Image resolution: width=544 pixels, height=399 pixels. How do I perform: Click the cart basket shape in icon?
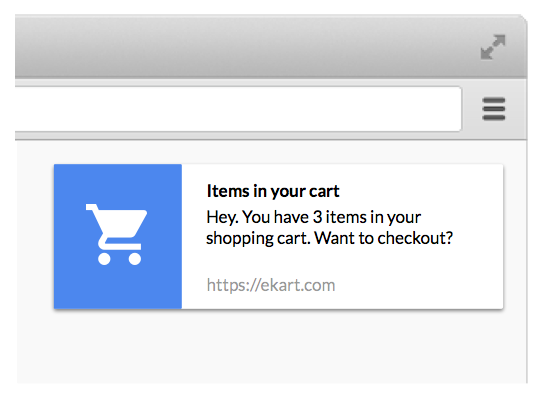[120, 223]
